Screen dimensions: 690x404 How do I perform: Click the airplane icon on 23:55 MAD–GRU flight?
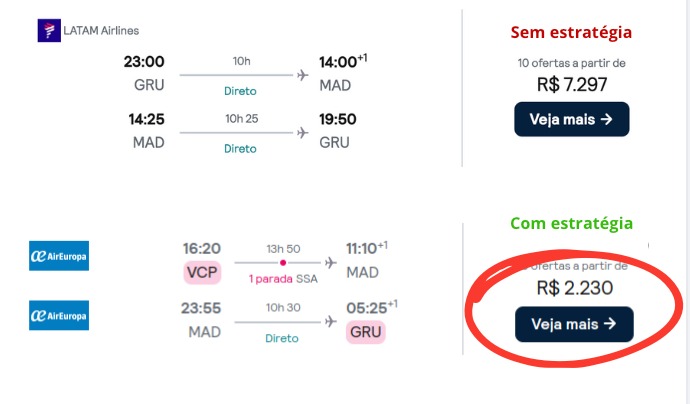coord(330,322)
